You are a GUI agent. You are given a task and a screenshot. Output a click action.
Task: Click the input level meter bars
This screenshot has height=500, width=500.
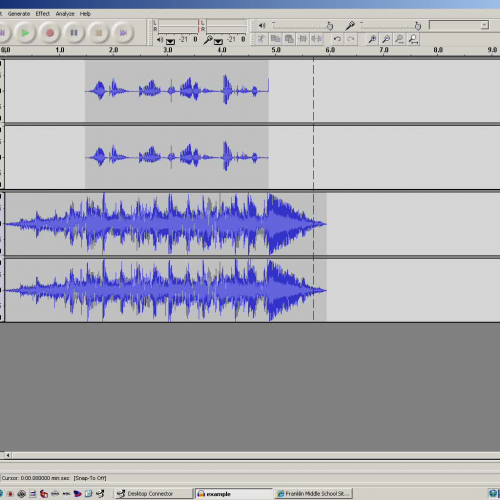pyautogui.click(x=226, y=26)
